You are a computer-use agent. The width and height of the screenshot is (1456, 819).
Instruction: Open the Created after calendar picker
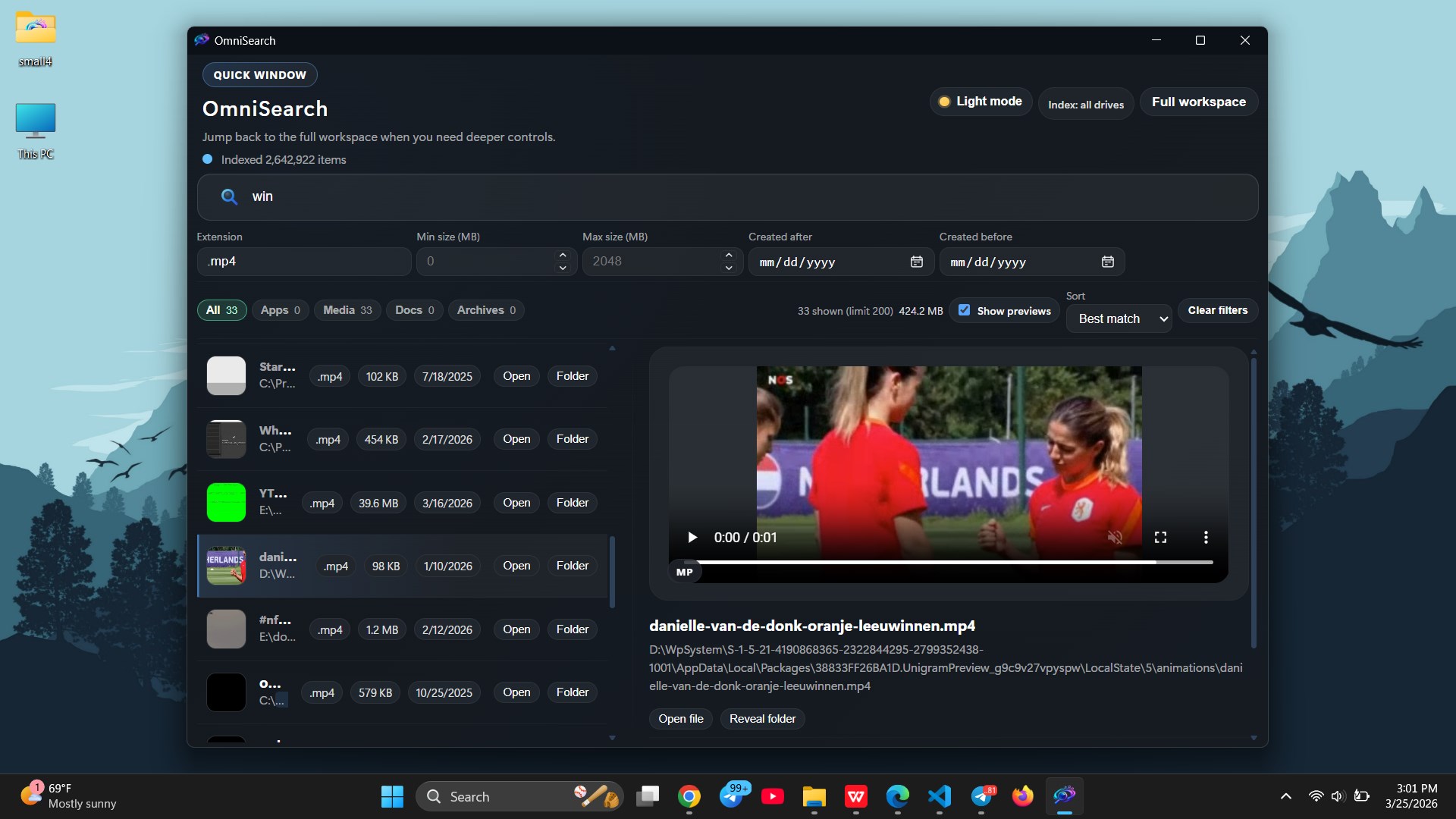click(917, 262)
